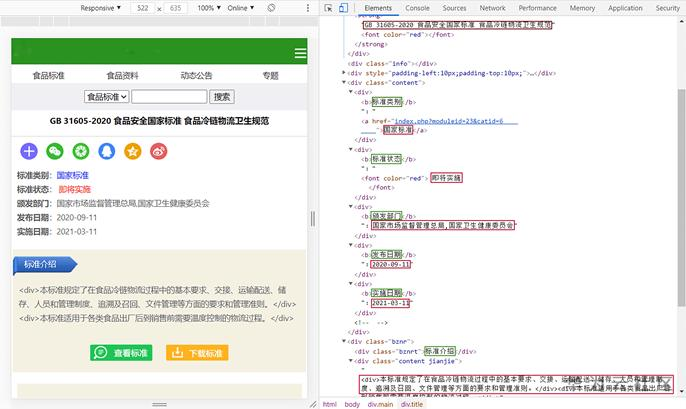This screenshot has height=409, width=686.
Task: Switch to the Memory tab
Action: click(x=582, y=8)
